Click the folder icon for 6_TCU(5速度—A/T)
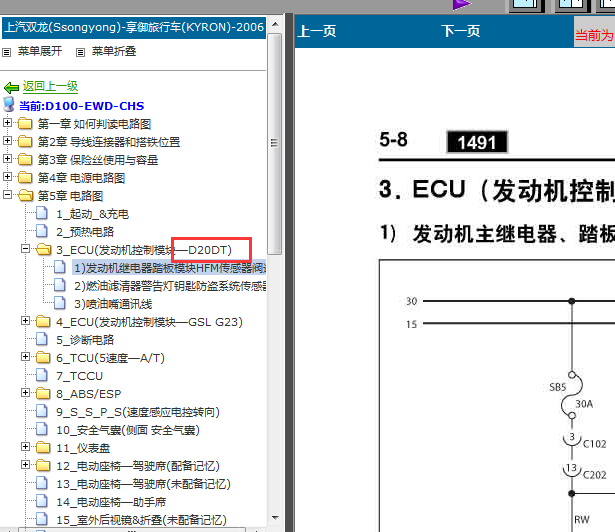Viewport: 615px width, 532px height. (x=43, y=357)
